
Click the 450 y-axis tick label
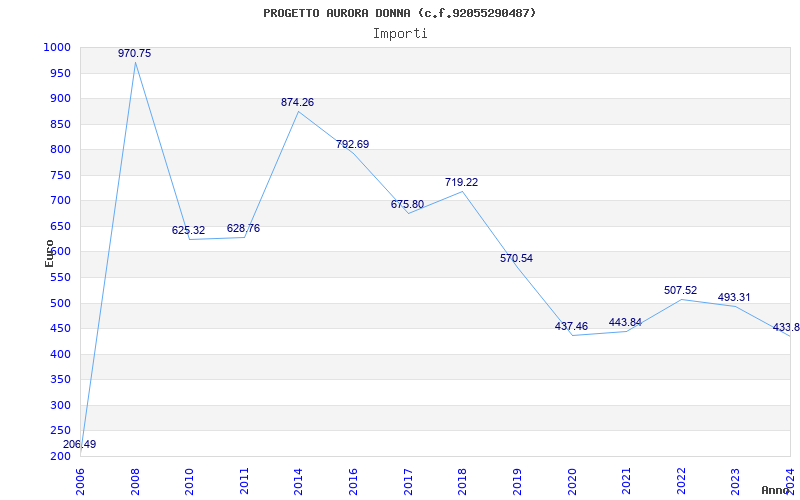(60, 329)
